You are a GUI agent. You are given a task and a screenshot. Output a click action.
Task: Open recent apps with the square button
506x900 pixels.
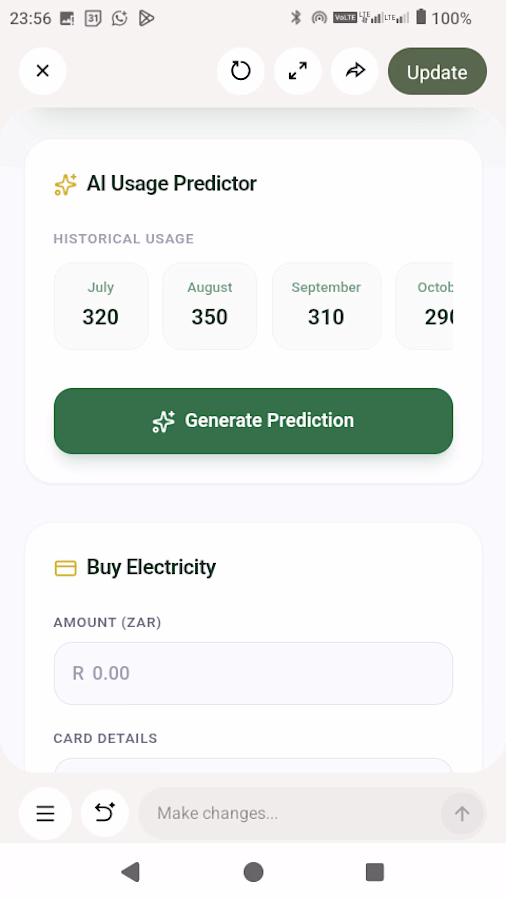[375, 872]
